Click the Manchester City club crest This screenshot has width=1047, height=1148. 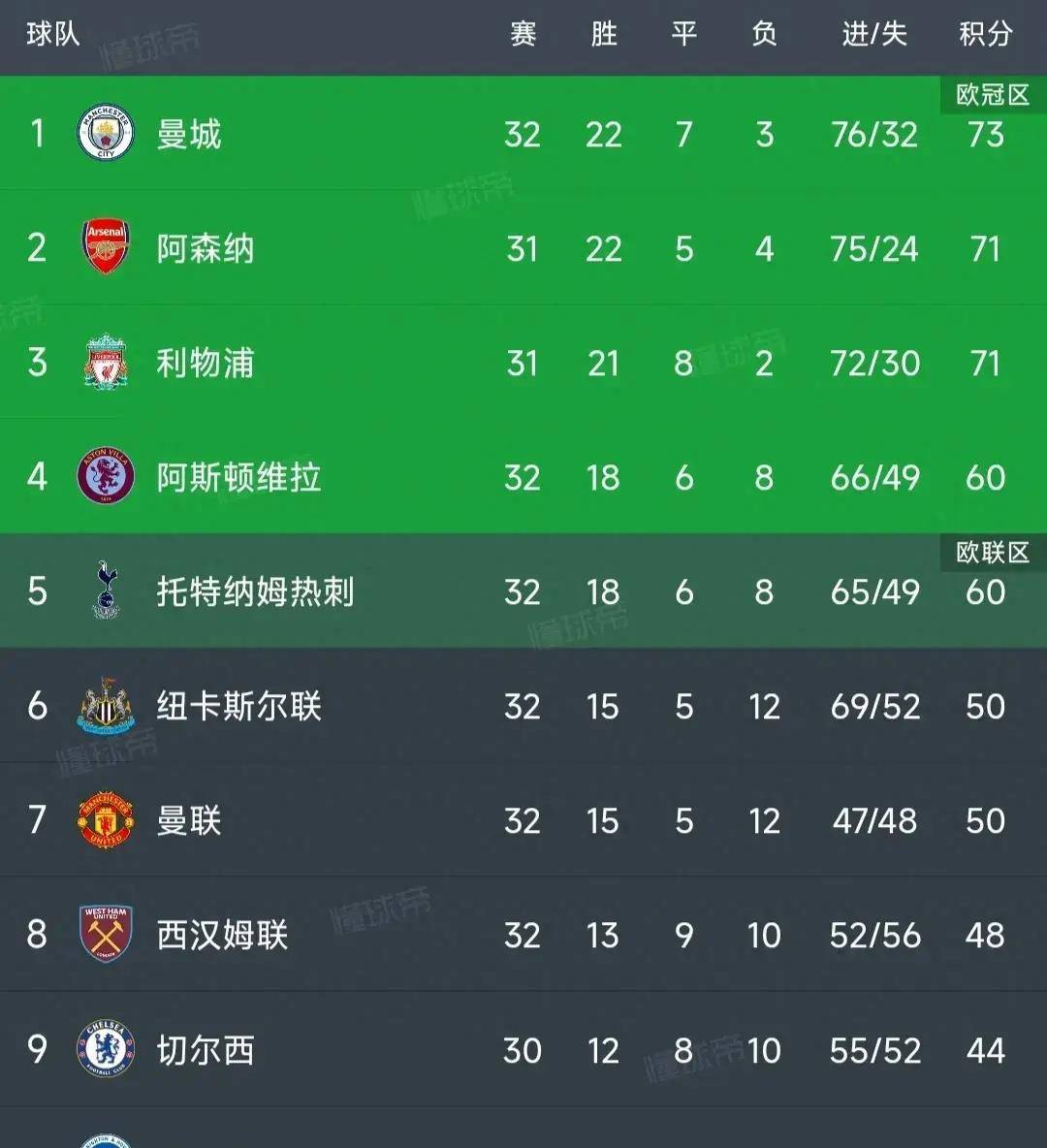[106, 133]
